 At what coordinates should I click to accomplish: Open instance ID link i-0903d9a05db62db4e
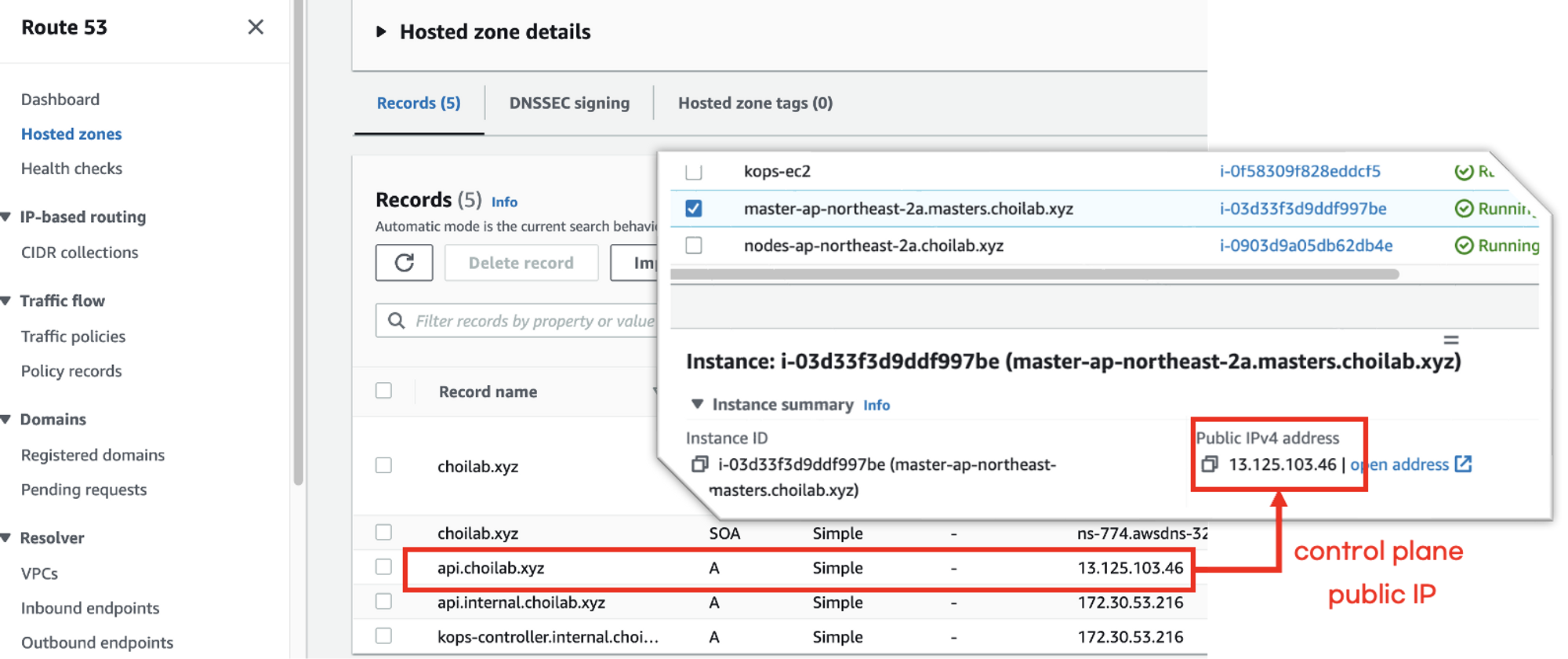(1306, 246)
